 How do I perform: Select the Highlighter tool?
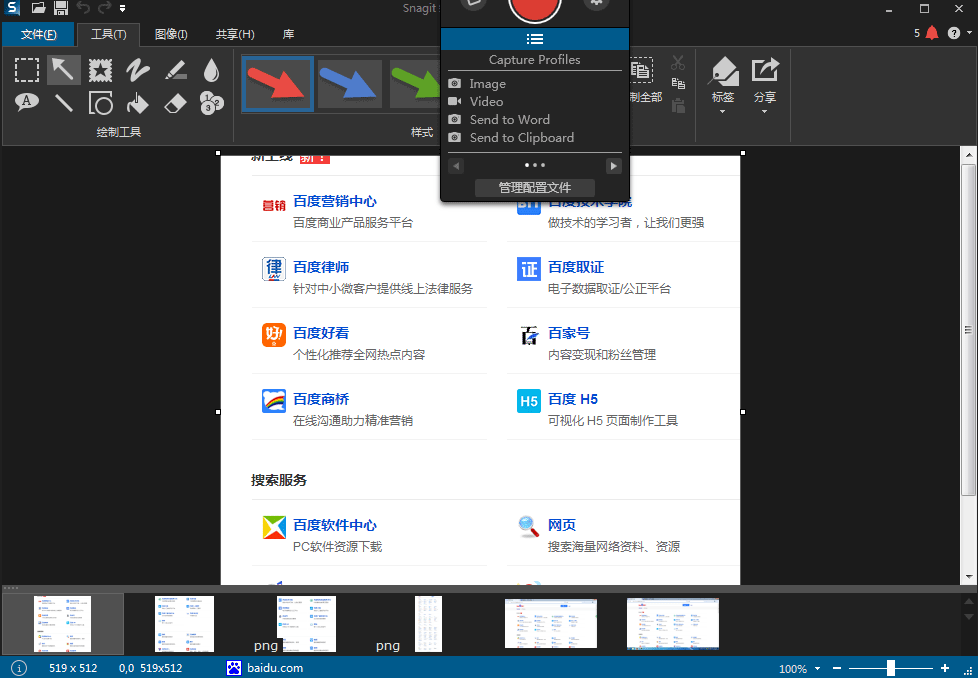pyautogui.click(x=175, y=70)
